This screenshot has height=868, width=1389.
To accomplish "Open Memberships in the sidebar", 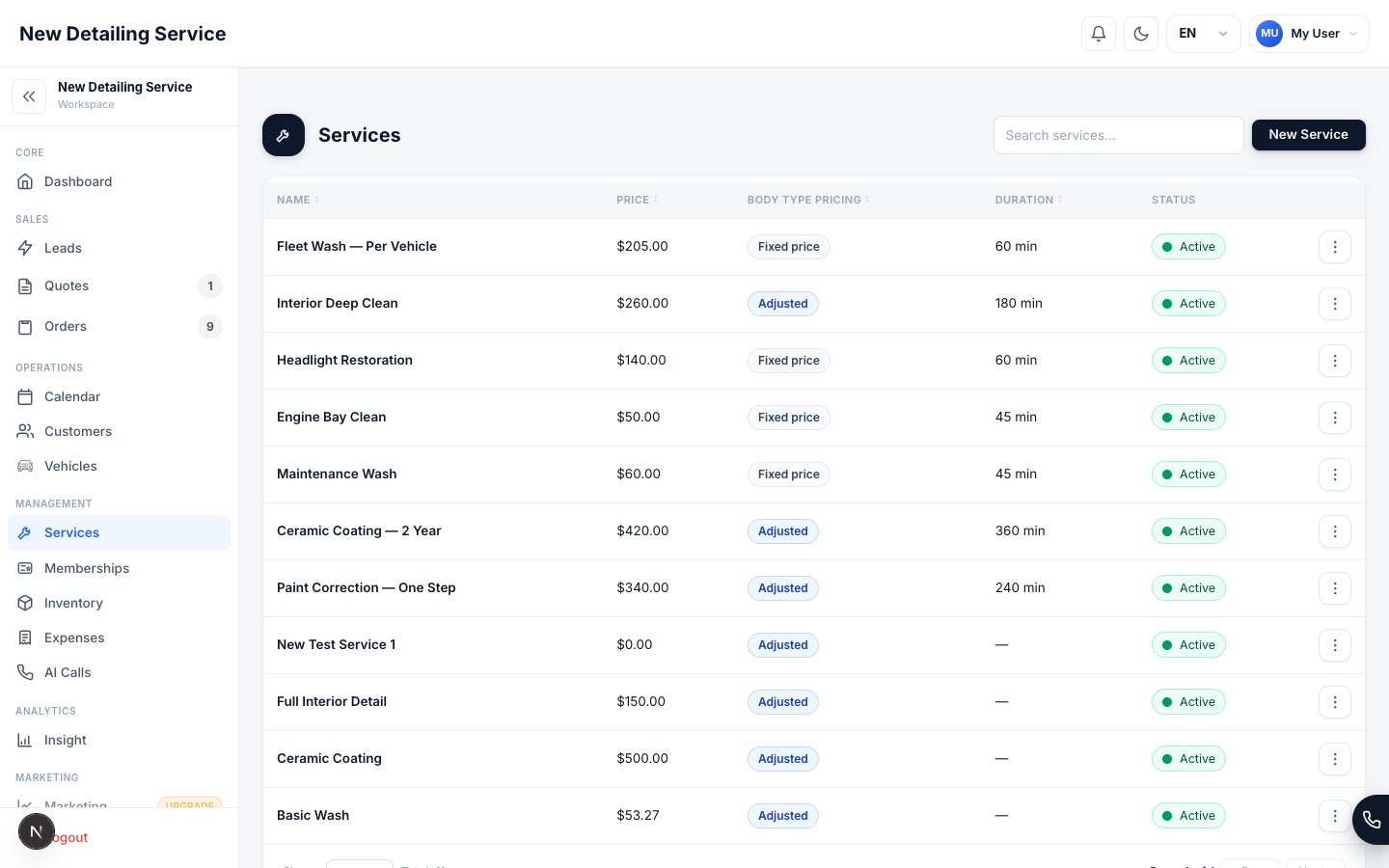I will point(120,568).
